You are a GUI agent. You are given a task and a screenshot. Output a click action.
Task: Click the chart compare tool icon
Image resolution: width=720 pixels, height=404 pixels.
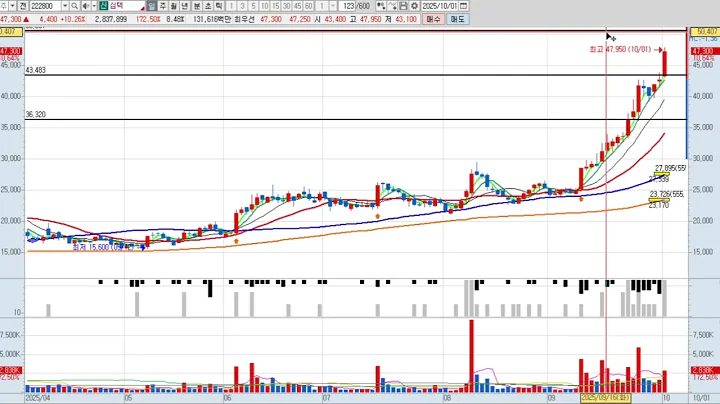(x=381, y=6)
